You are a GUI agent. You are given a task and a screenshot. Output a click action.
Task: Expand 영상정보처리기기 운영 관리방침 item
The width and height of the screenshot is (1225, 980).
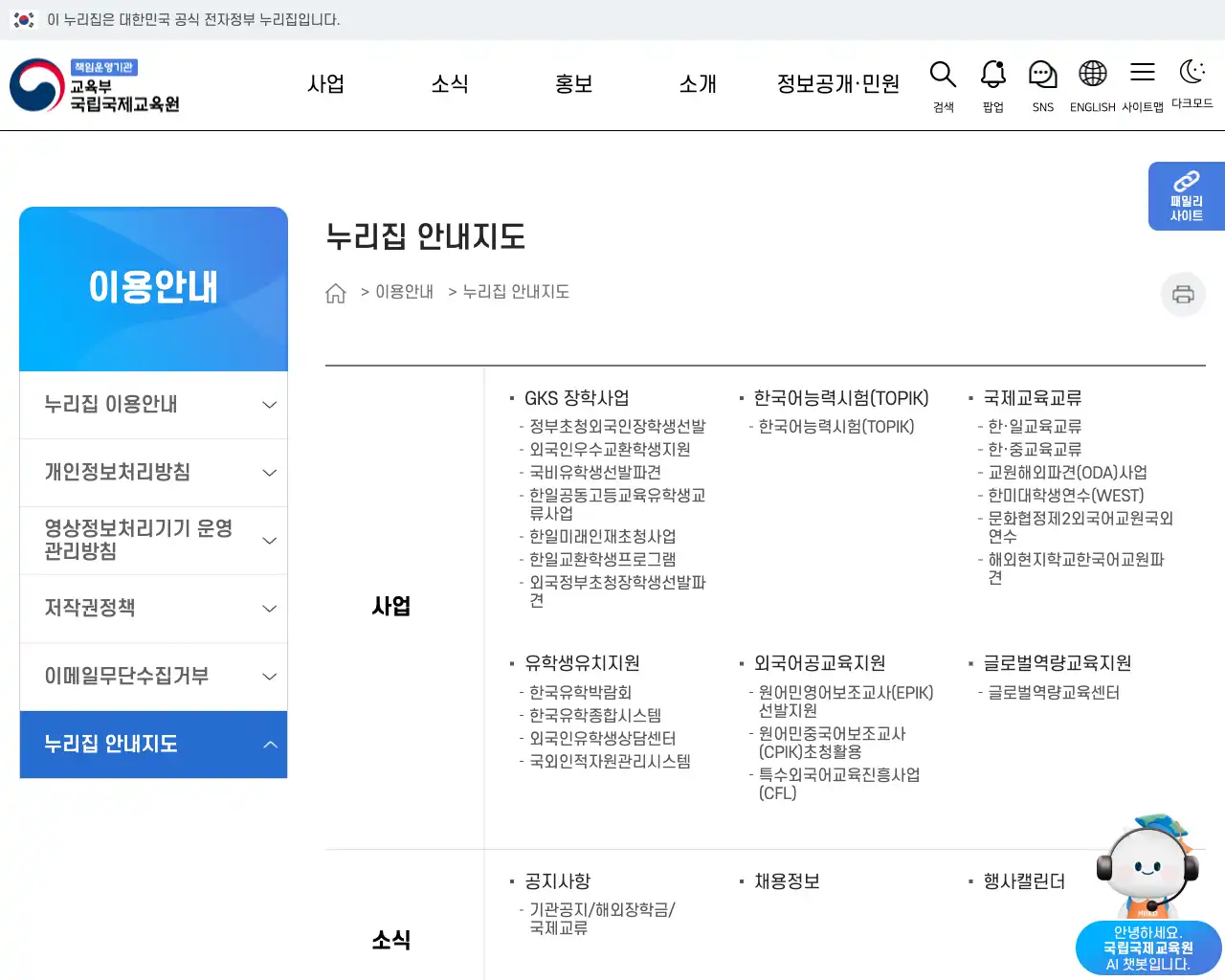(x=153, y=541)
